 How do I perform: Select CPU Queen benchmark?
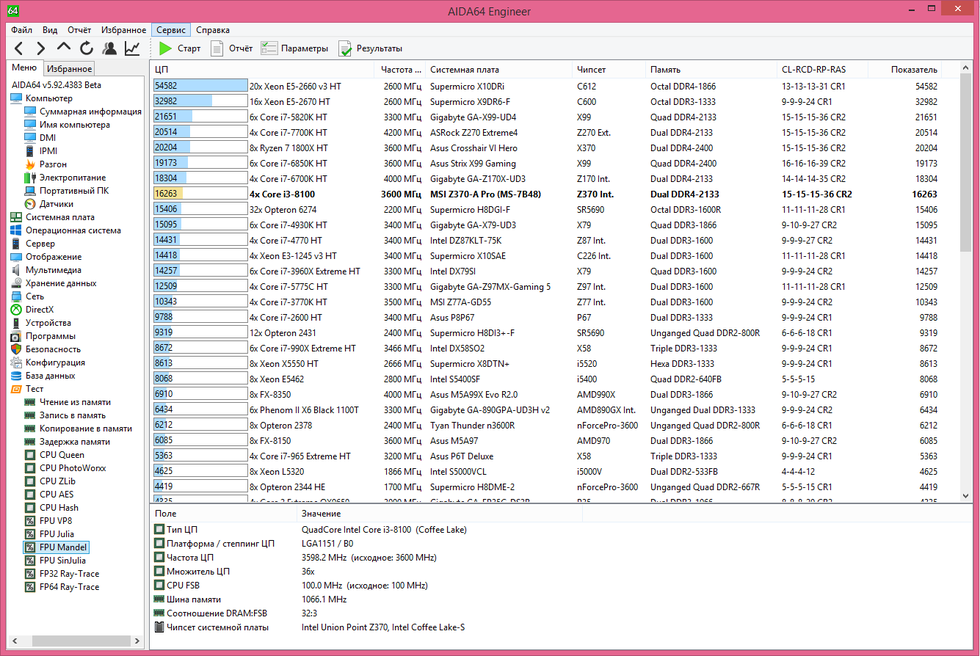(x=62, y=455)
